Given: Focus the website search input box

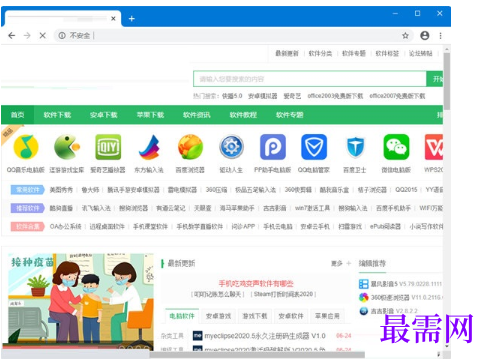Looking at the screenshot, I should point(310,79).
